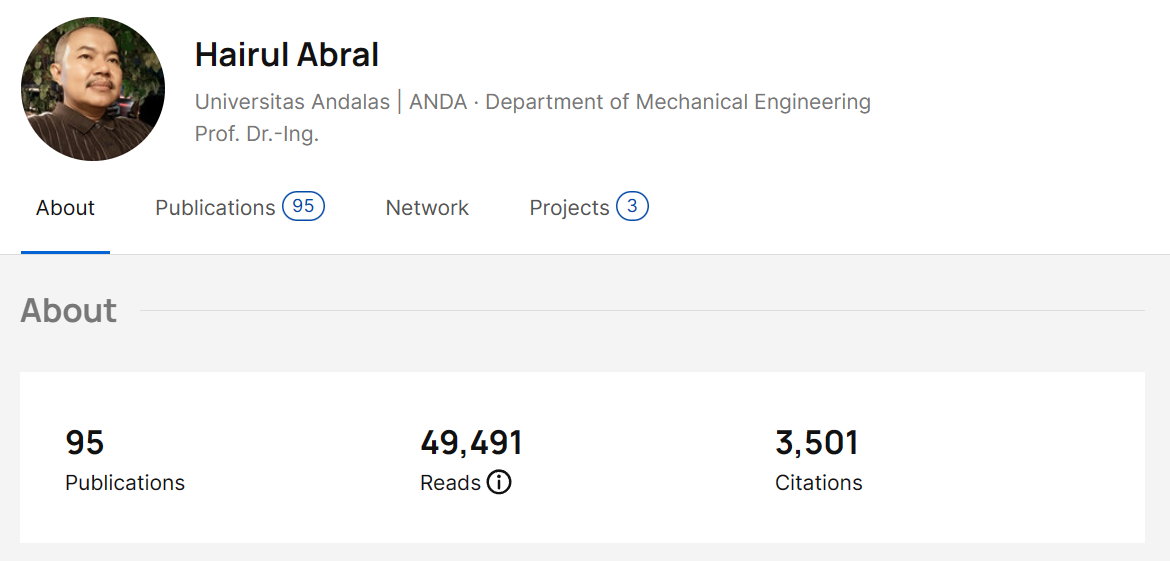Open the Universitas Andalas institution link
Viewport: 1170px width, 561px height.
tap(292, 102)
